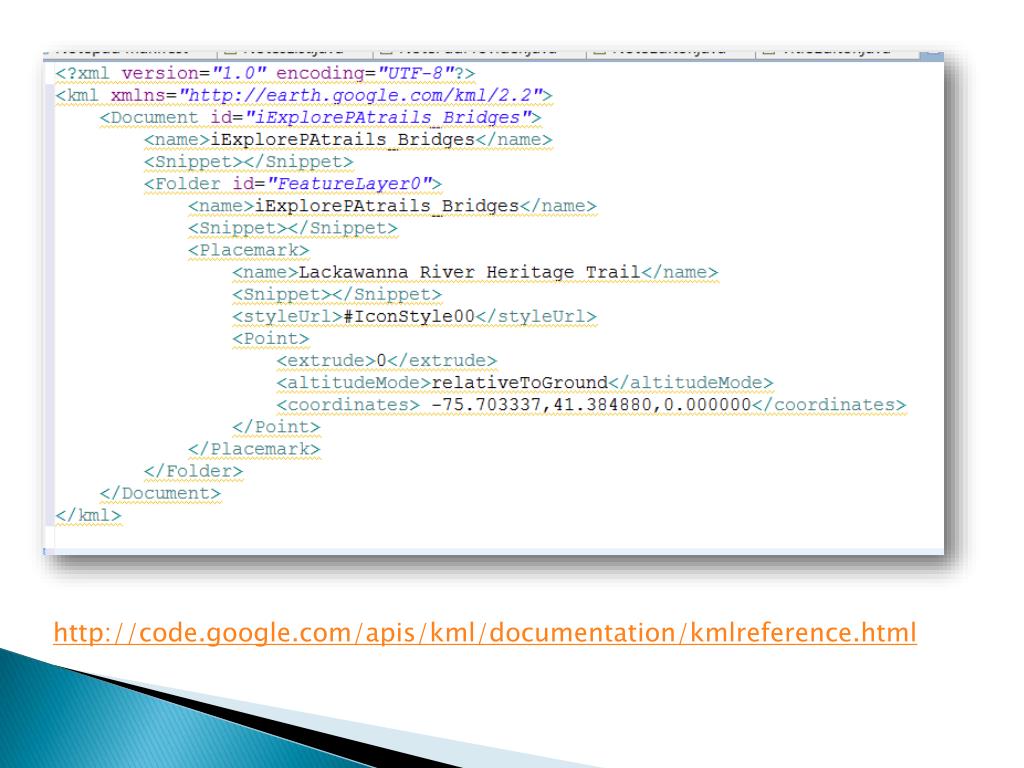Click the closing </Folder> tag
Viewport: 1024px width, 768px height.
(x=193, y=471)
